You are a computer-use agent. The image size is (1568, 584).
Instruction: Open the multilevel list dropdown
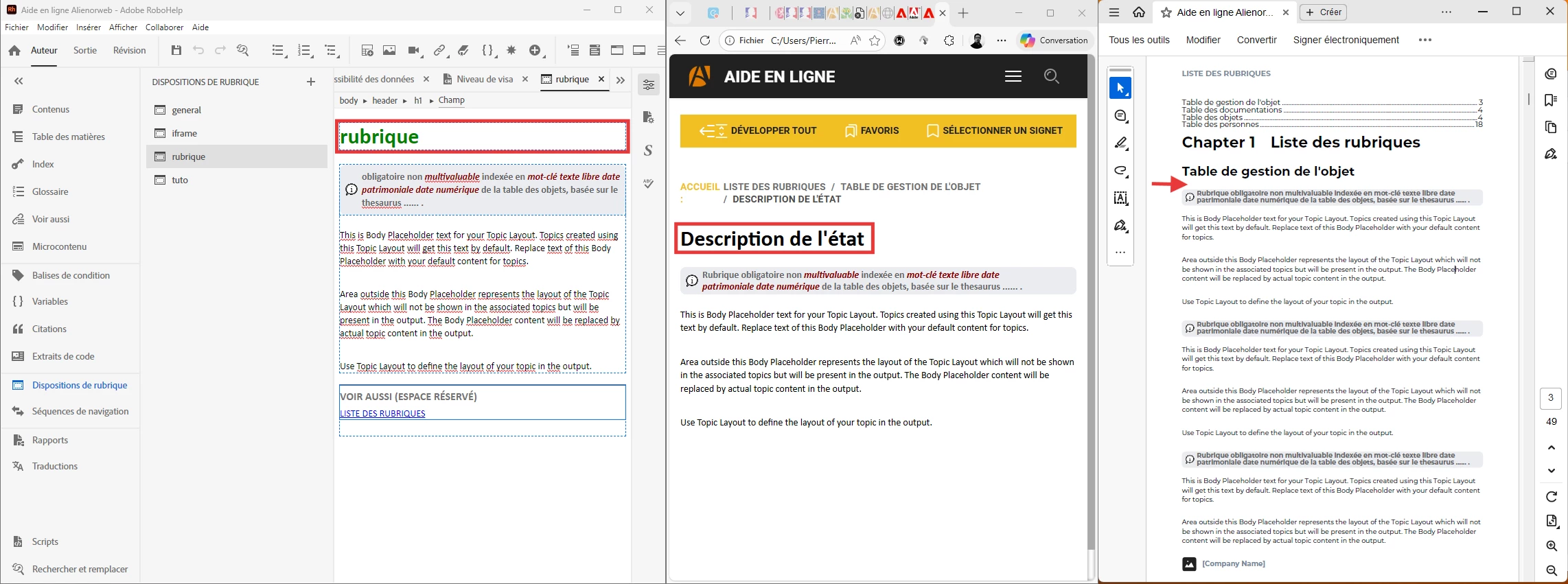[332, 50]
